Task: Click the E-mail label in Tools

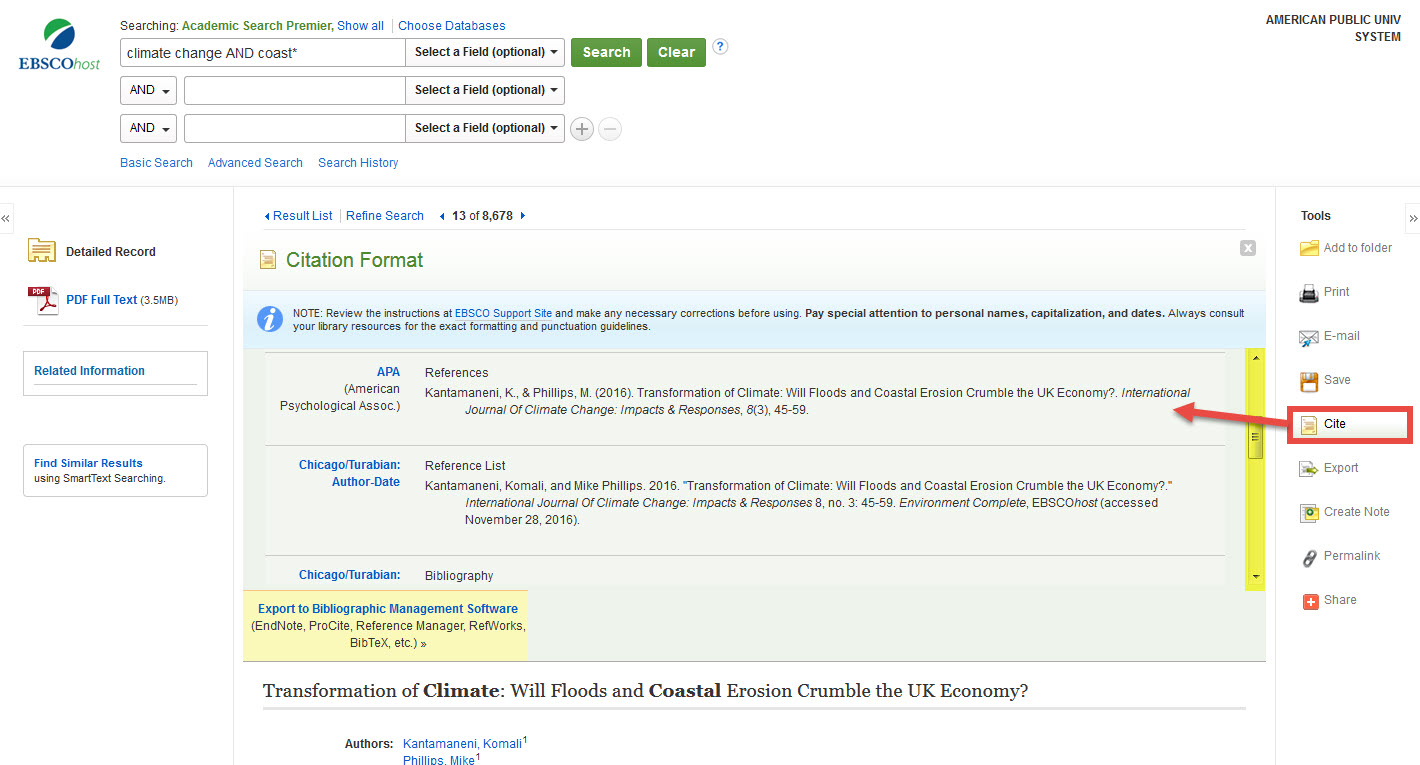Action: [x=1342, y=336]
